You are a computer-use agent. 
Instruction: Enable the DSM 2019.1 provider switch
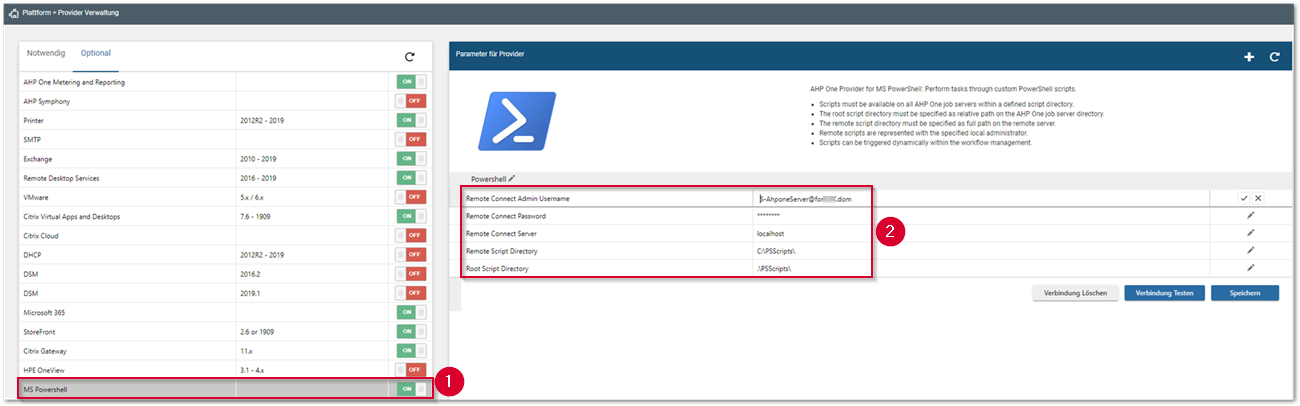point(411,293)
